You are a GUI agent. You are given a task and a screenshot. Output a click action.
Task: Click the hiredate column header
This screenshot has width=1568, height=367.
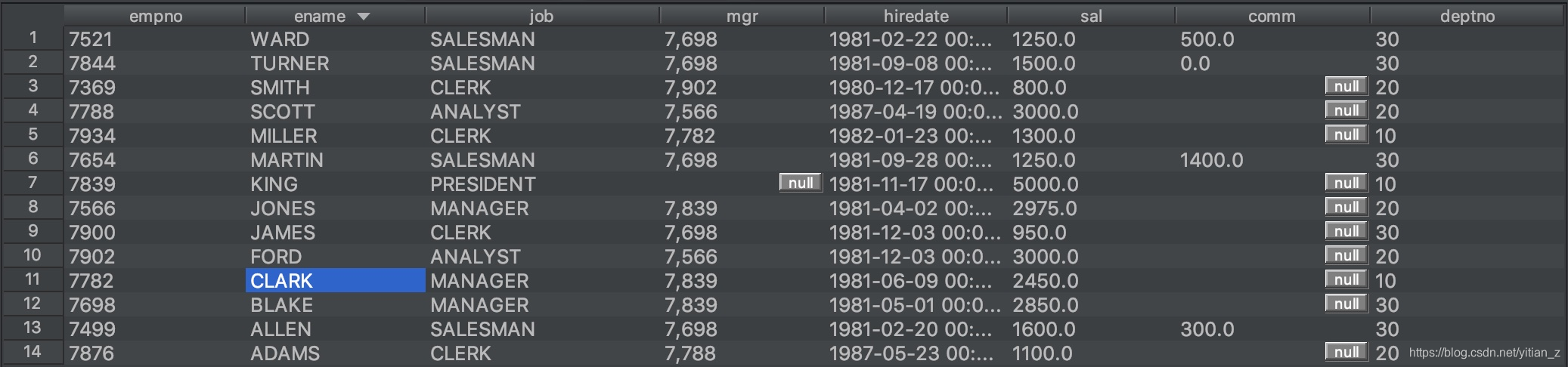tap(916, 16)
